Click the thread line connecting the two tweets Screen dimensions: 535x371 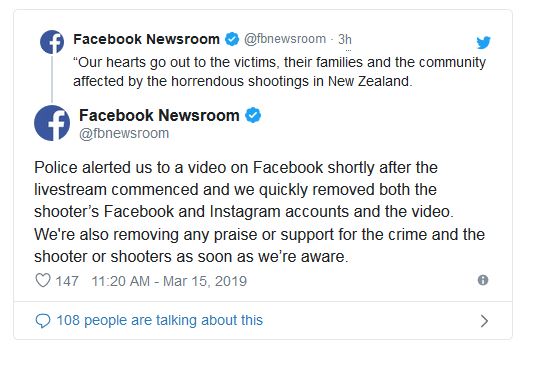(x=52, y=79)
